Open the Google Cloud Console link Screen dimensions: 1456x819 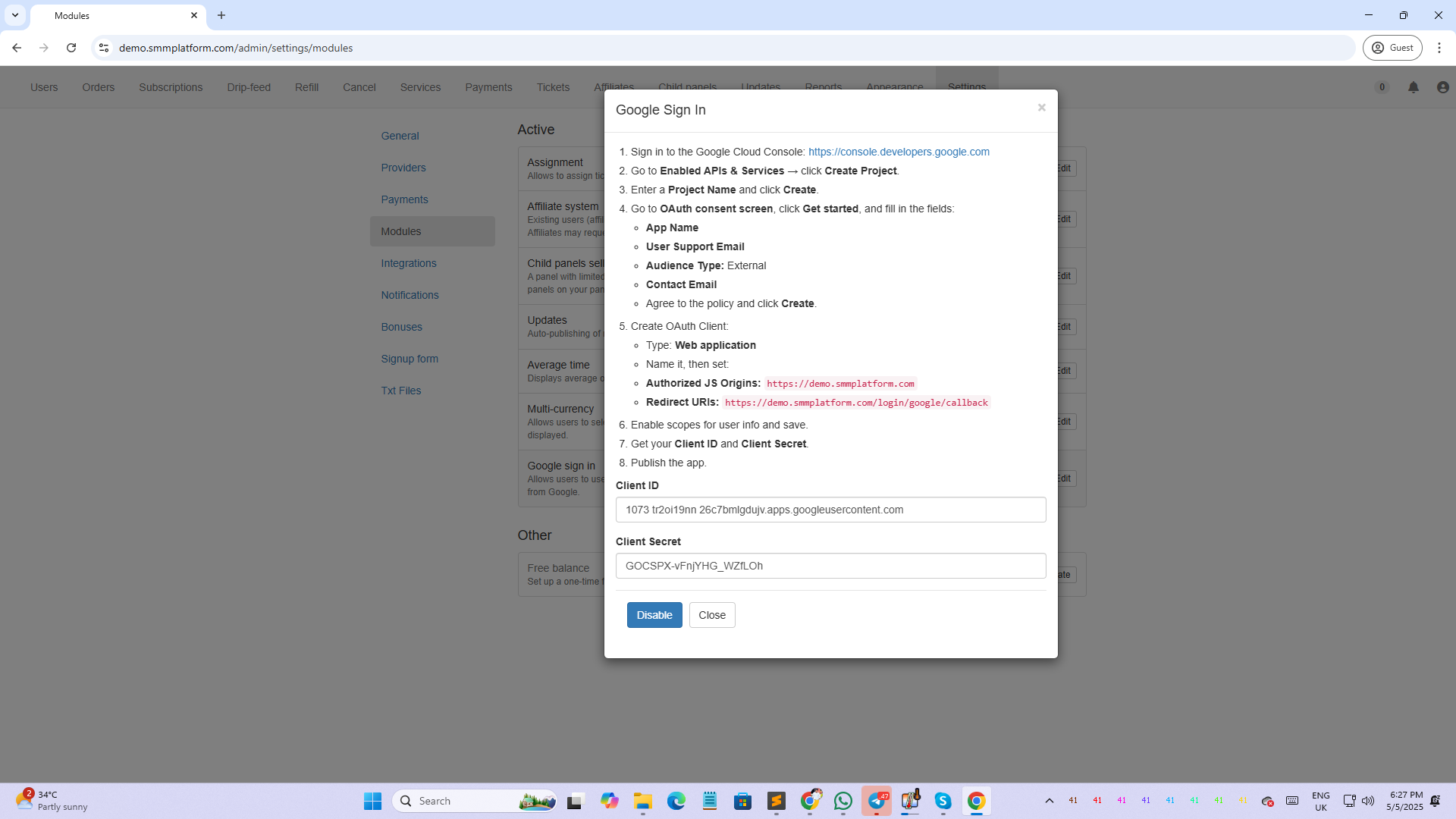(x=898, y=152)
